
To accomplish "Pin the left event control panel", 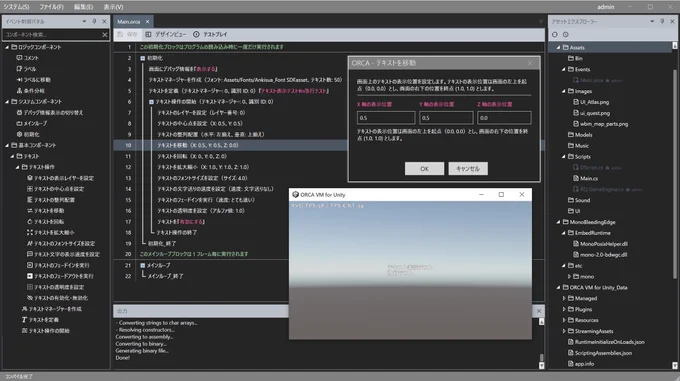I will point(94,21).
